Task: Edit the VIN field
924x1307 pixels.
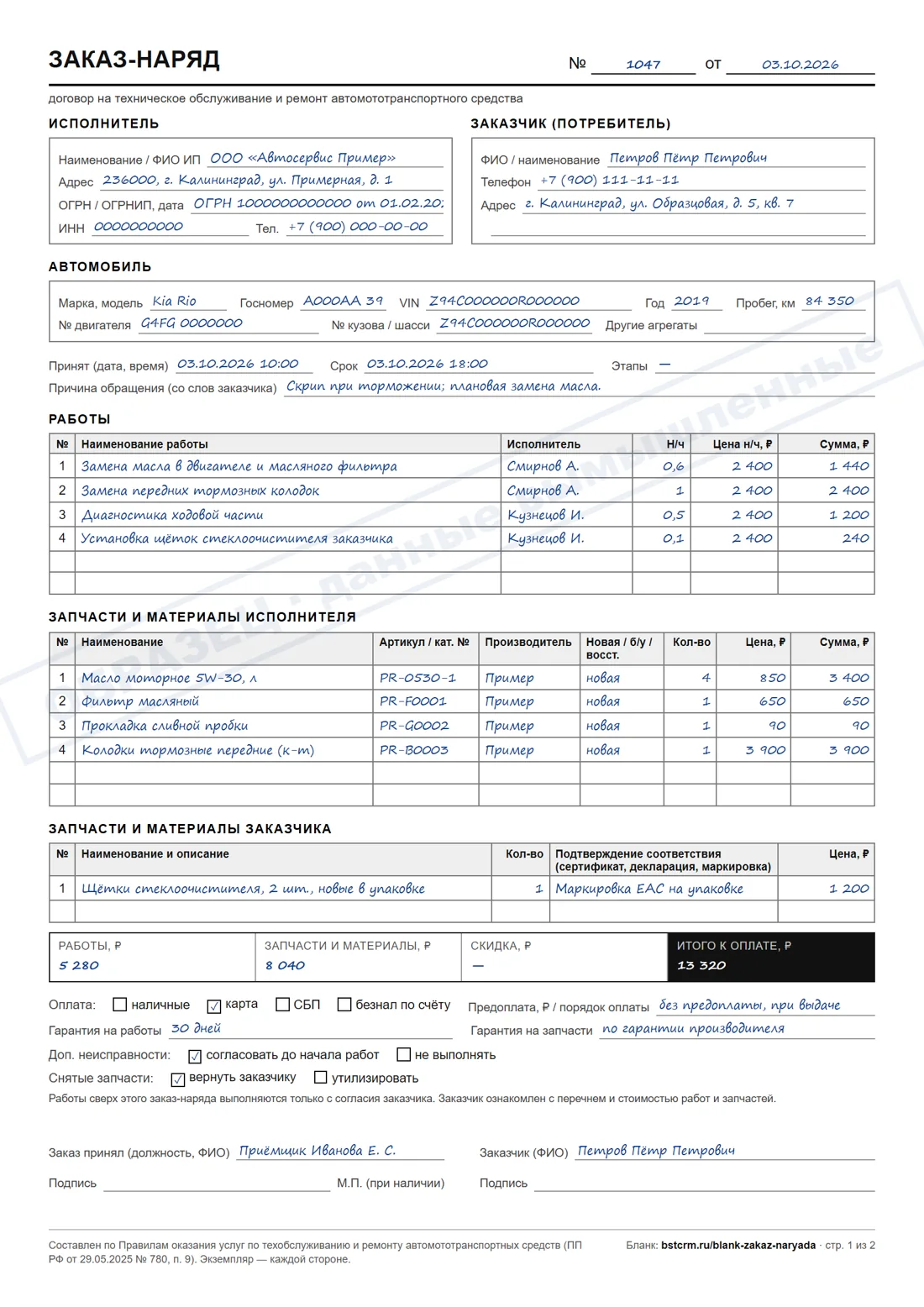Action: pyautogui.click(x=528, y=302)
